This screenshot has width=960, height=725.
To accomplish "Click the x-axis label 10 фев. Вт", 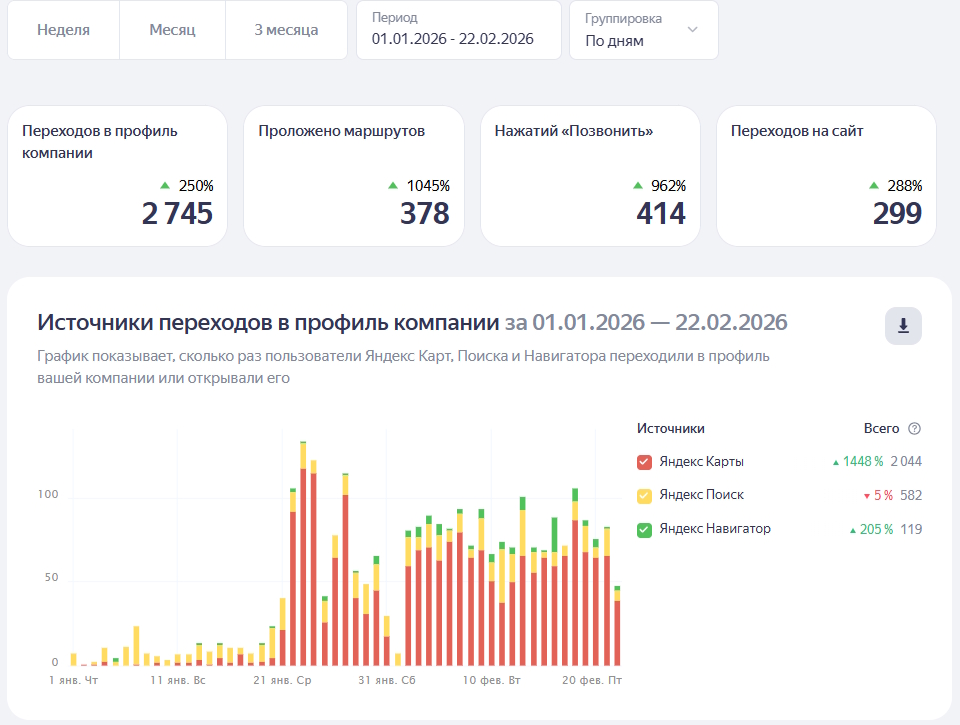I will click(x=491, y=680).
